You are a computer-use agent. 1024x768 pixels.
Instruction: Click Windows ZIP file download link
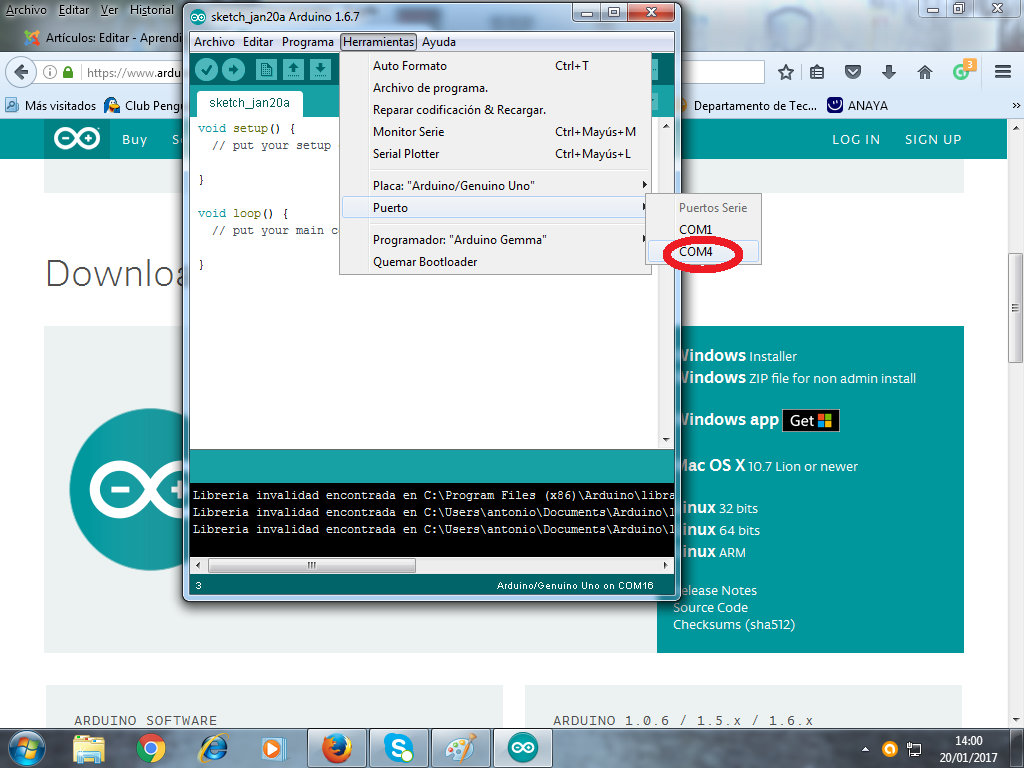797,378
